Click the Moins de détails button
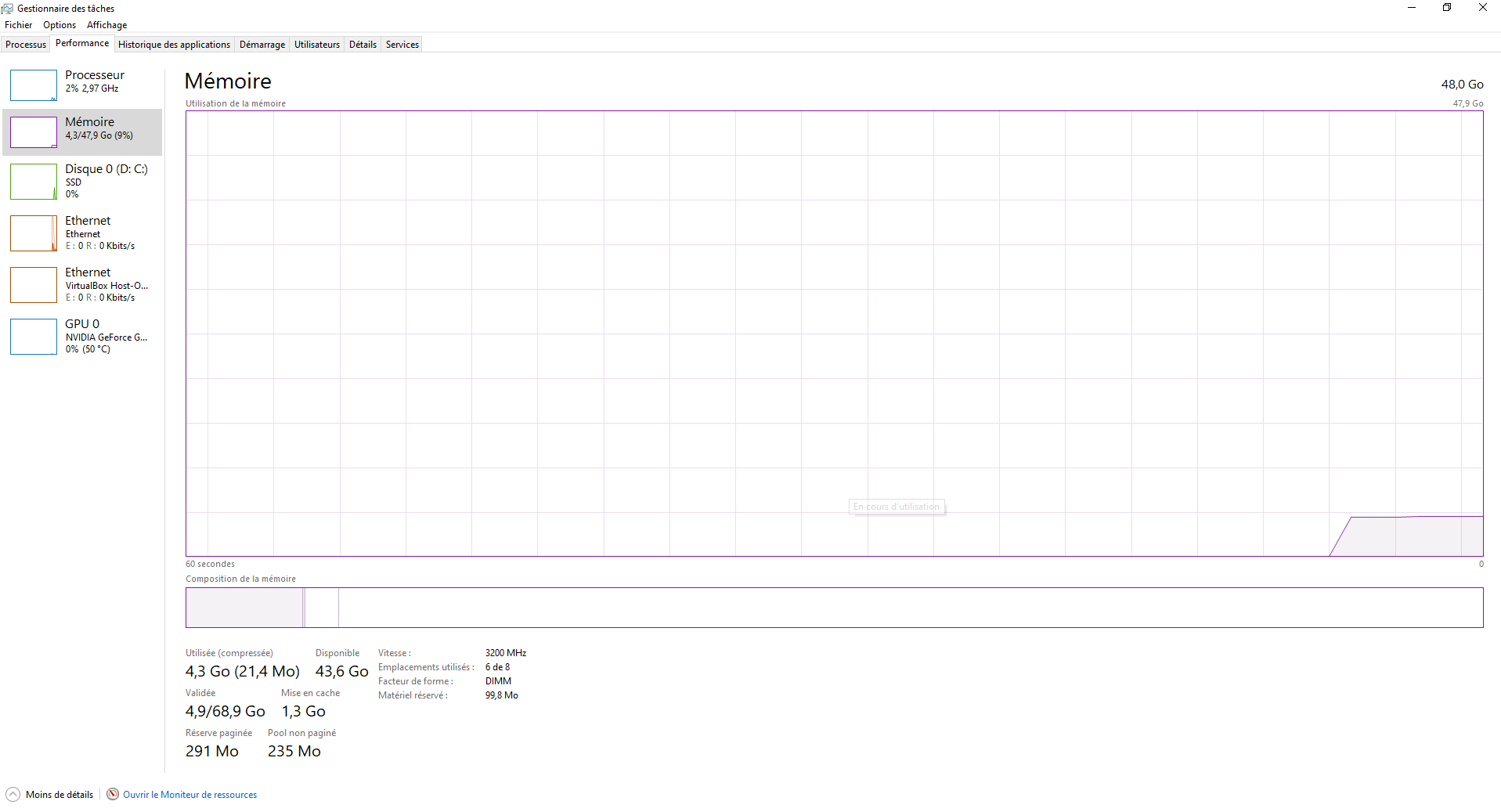 coord(49,794)
